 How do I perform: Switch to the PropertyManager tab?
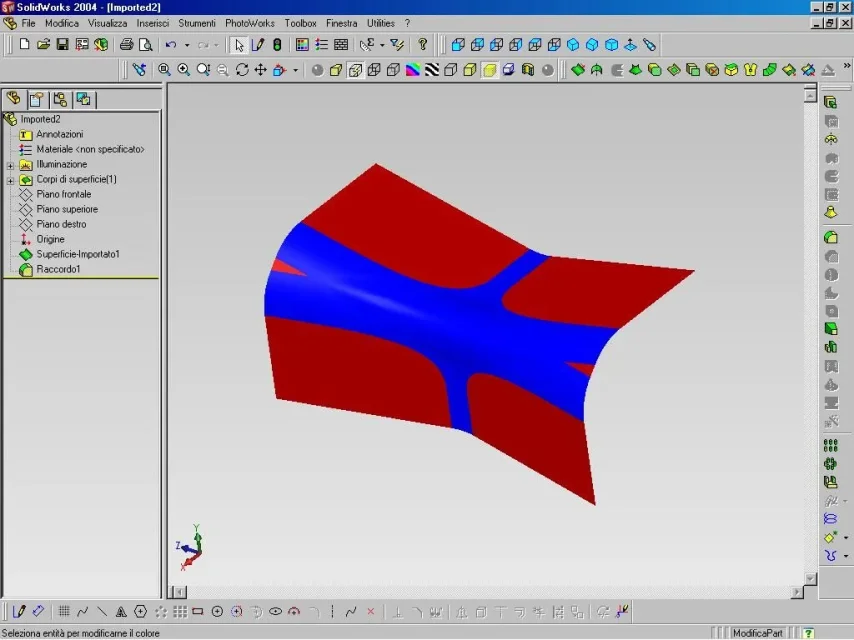(36, 100)
